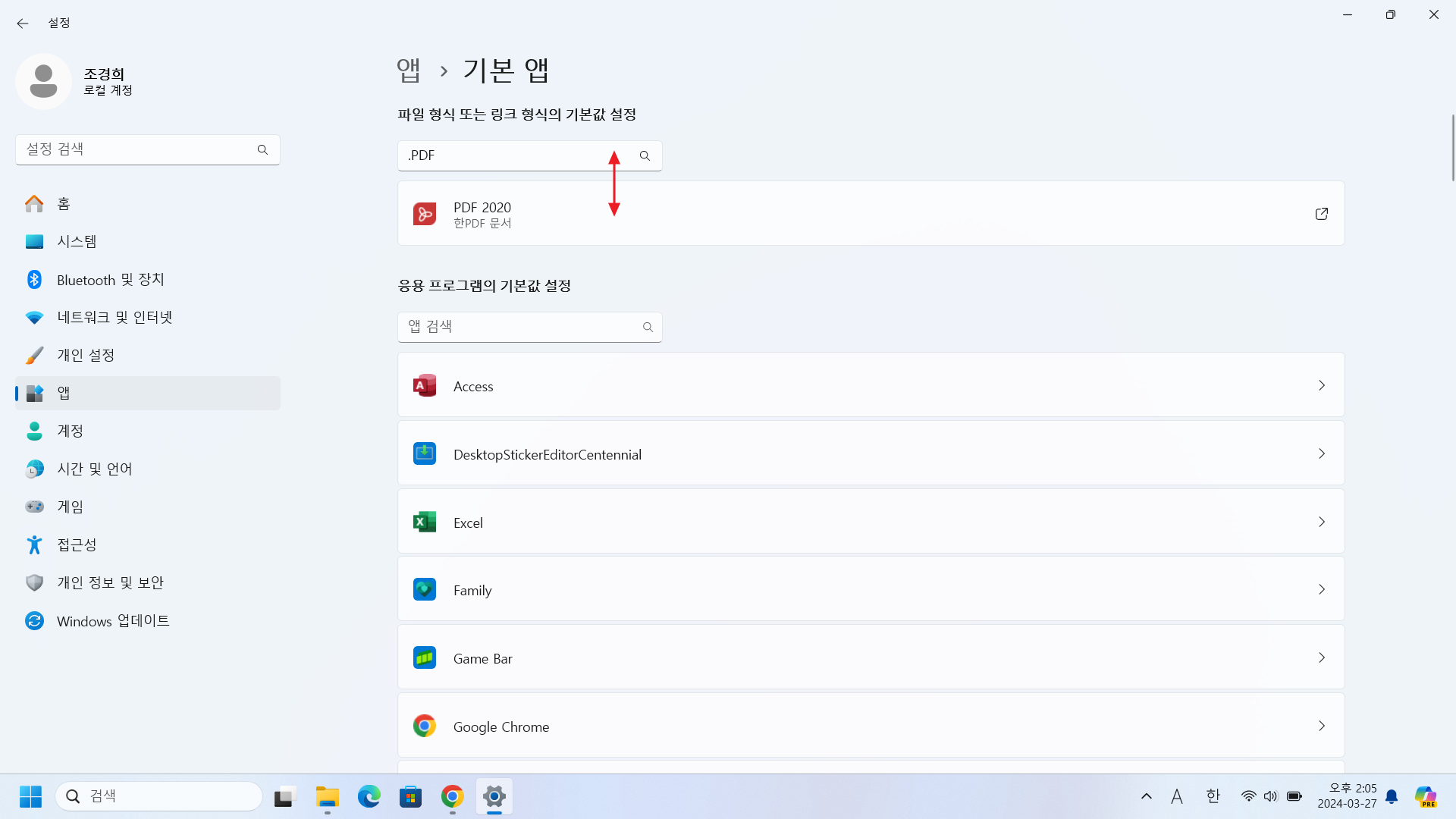The image size is (1456, 819).
Task: Click the magnifier icon in the .PDF search field
Action: tap(645, 155)
